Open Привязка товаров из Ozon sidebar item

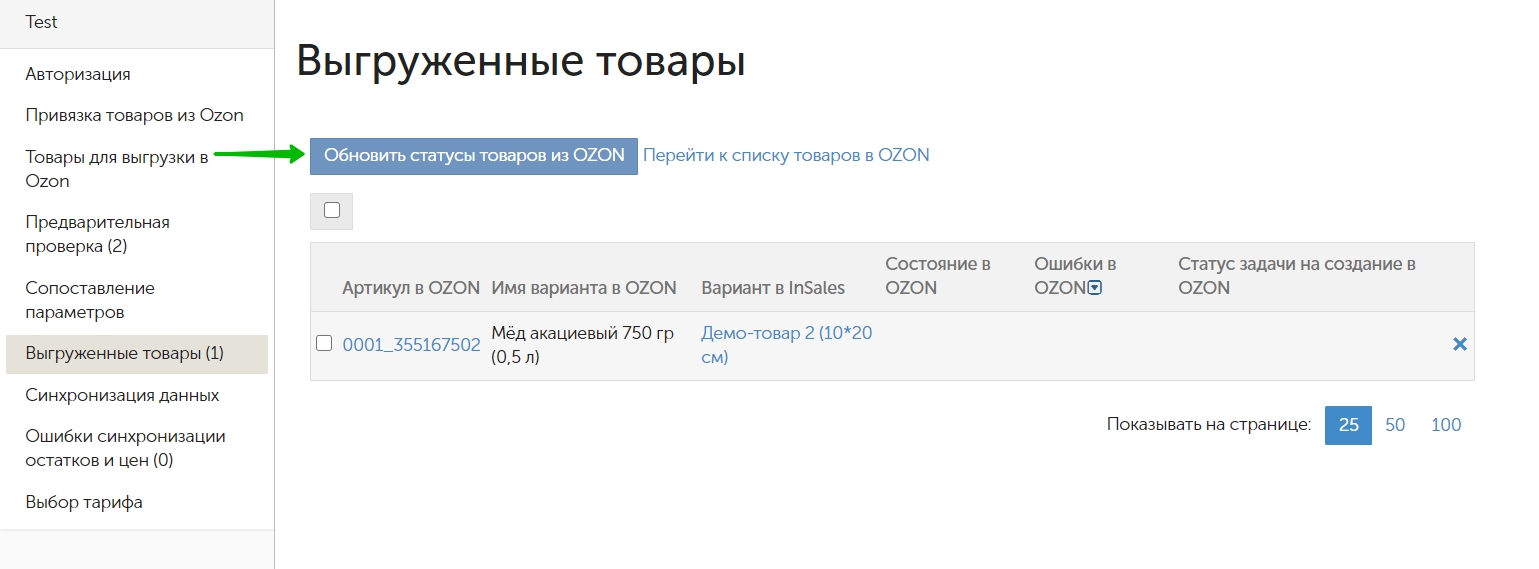tap(135, 115)
